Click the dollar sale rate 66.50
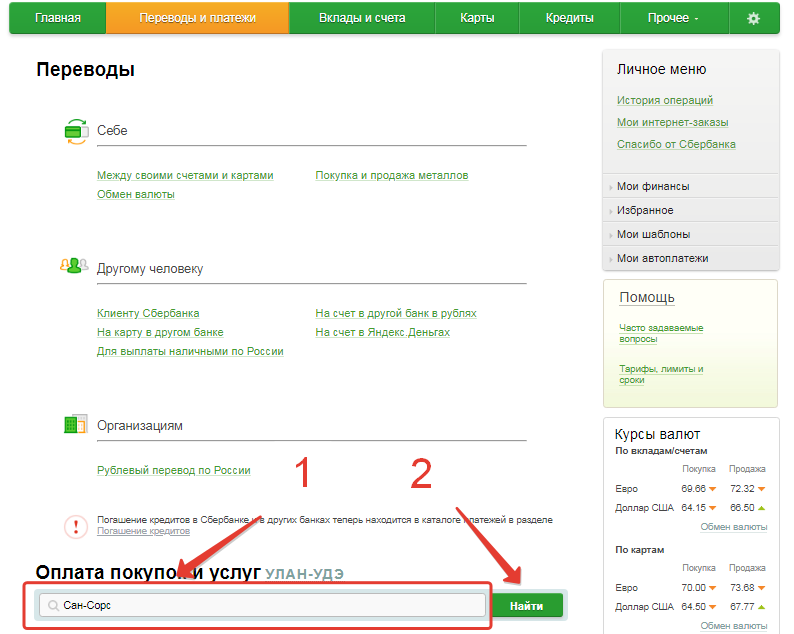 point(742,507)
